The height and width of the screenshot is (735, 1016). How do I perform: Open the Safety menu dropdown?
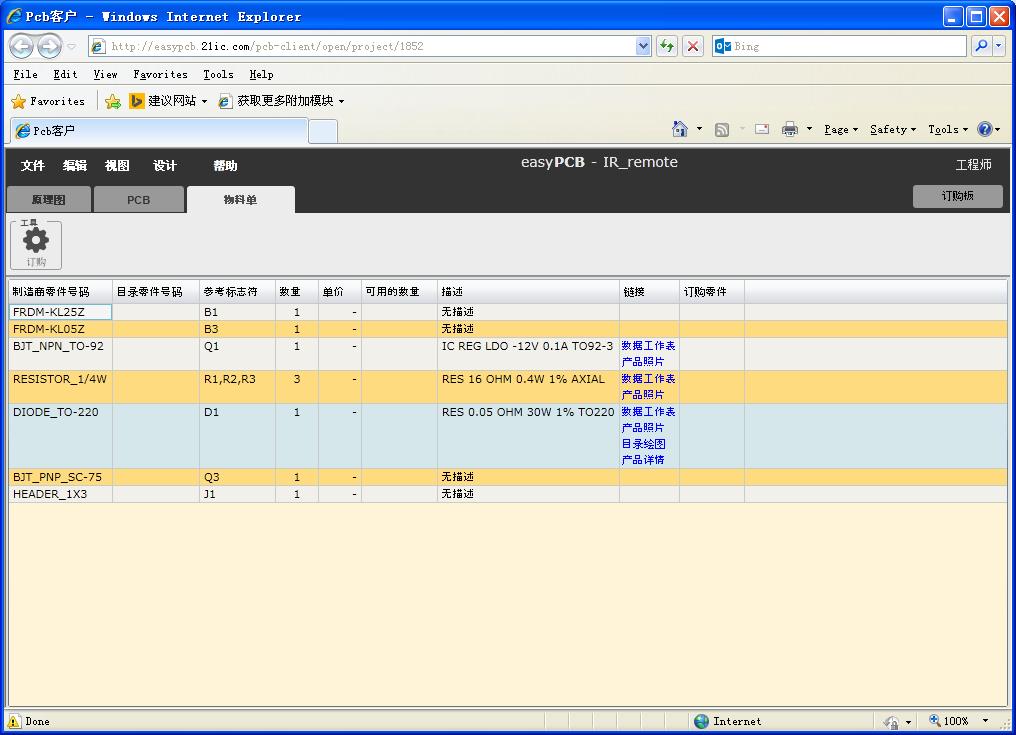893,130
